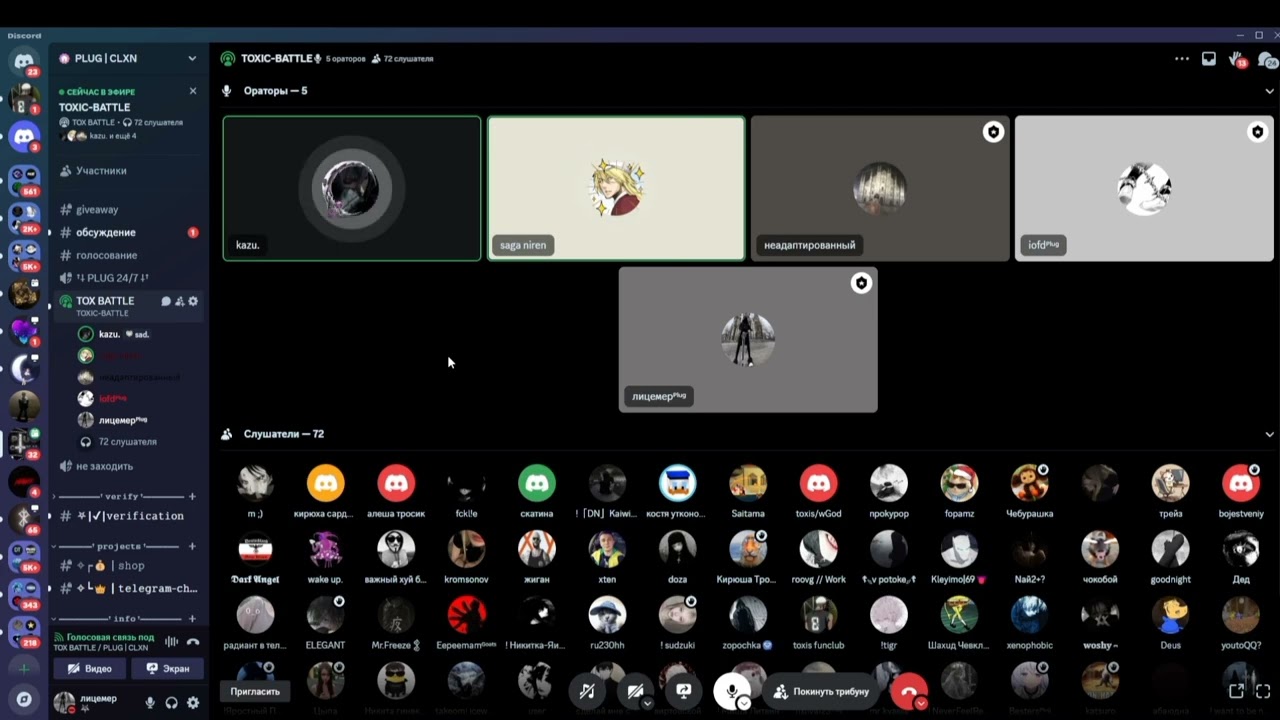
Task: Open user settings gear beside лицемер
Action: point(193,703)
